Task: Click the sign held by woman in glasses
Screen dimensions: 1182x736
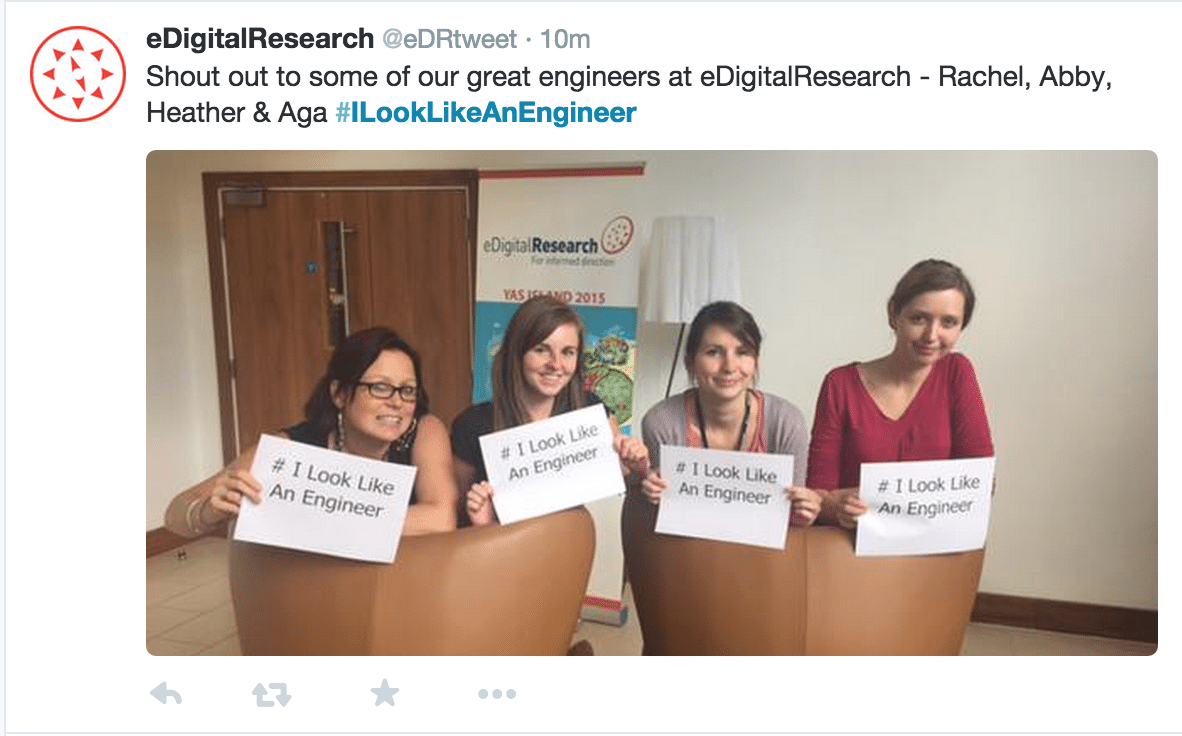Action: point(326,498)
